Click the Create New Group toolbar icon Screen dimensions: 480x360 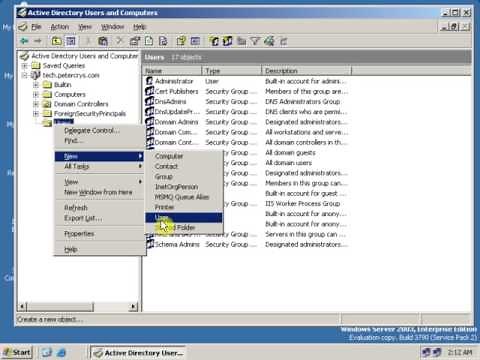pos(228,41)
